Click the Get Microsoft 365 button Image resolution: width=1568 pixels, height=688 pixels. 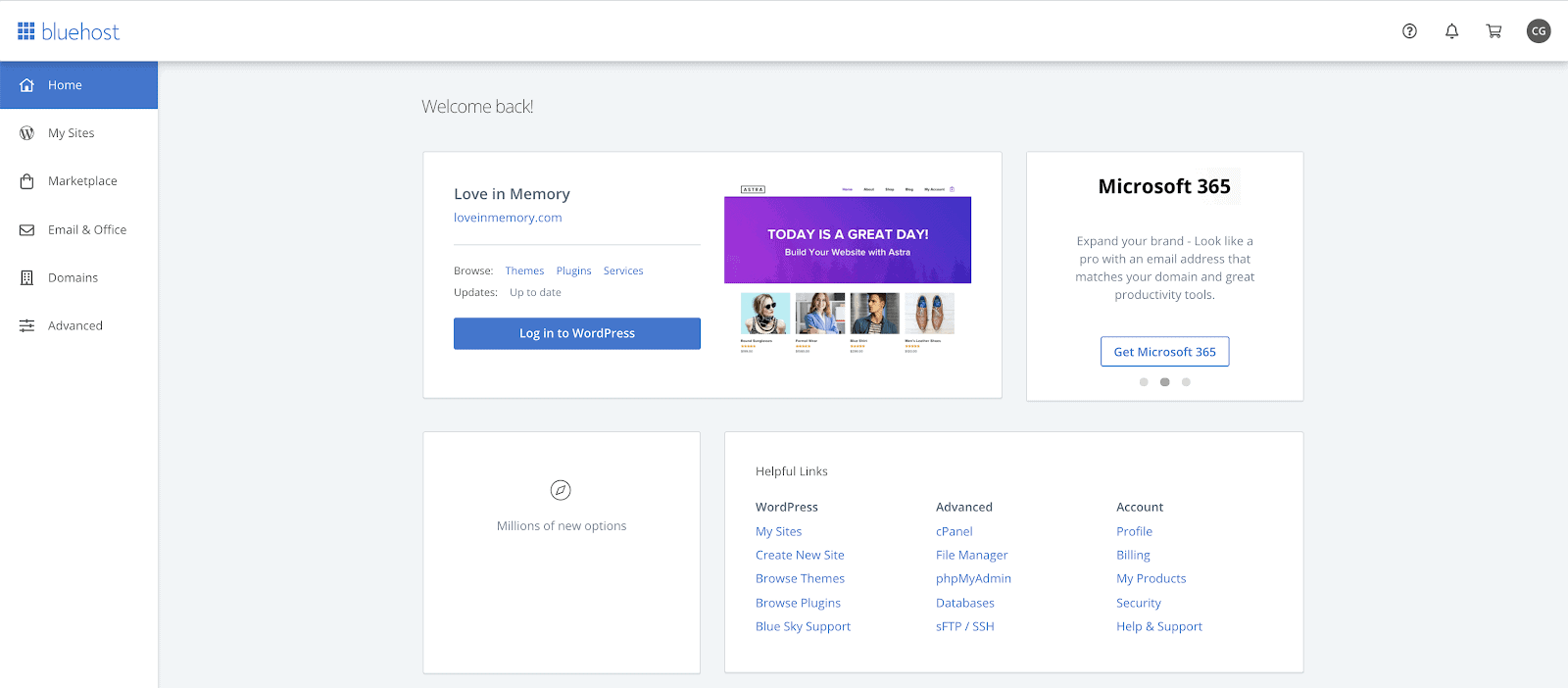(x=1164, y=352)
